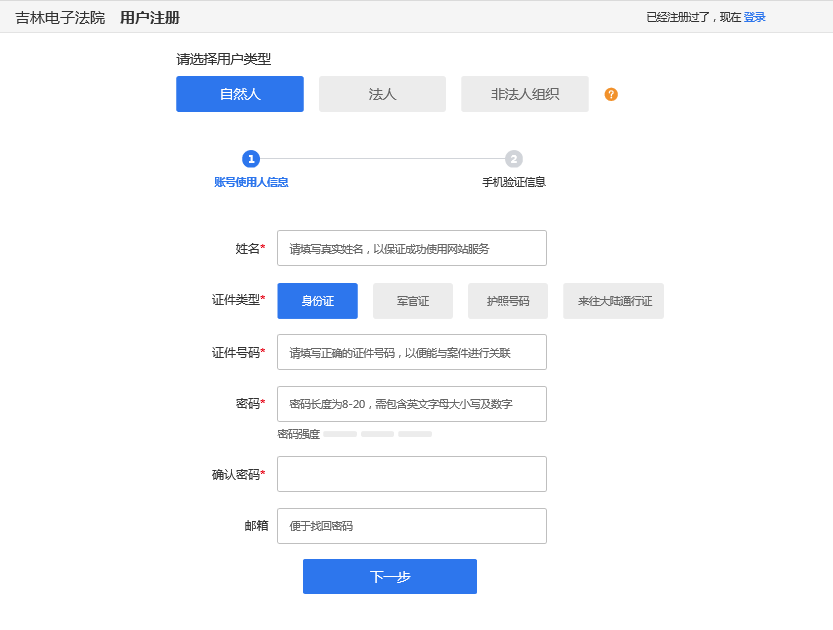Select the 非法人组织 user type
Screen dimensions: 833x630
524,94
